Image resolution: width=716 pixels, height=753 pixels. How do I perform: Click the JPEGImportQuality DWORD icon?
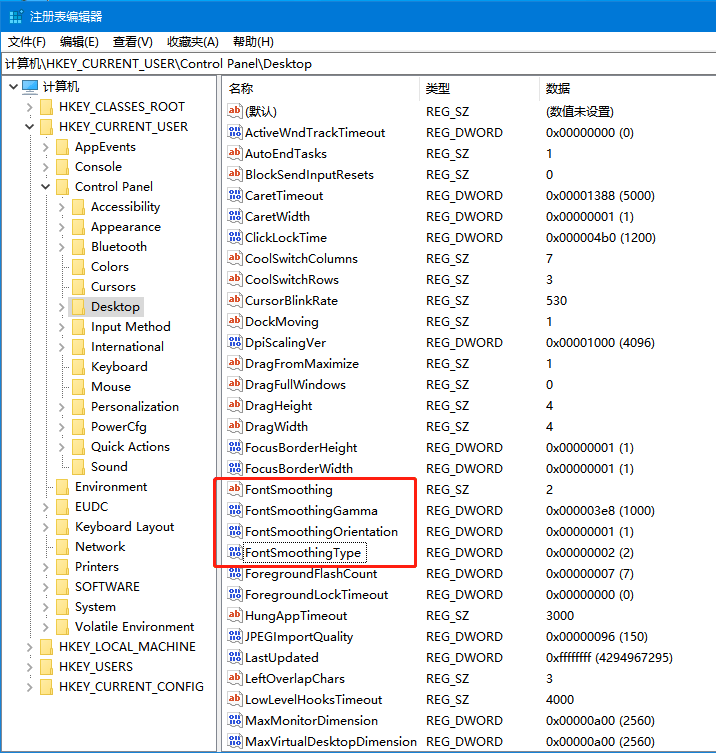pos(235,637)
